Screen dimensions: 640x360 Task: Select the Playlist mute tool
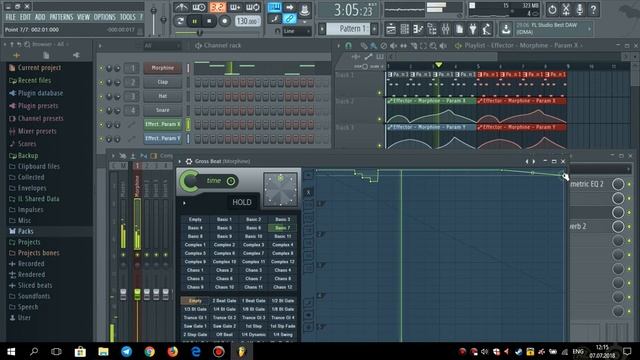(393, 46)
